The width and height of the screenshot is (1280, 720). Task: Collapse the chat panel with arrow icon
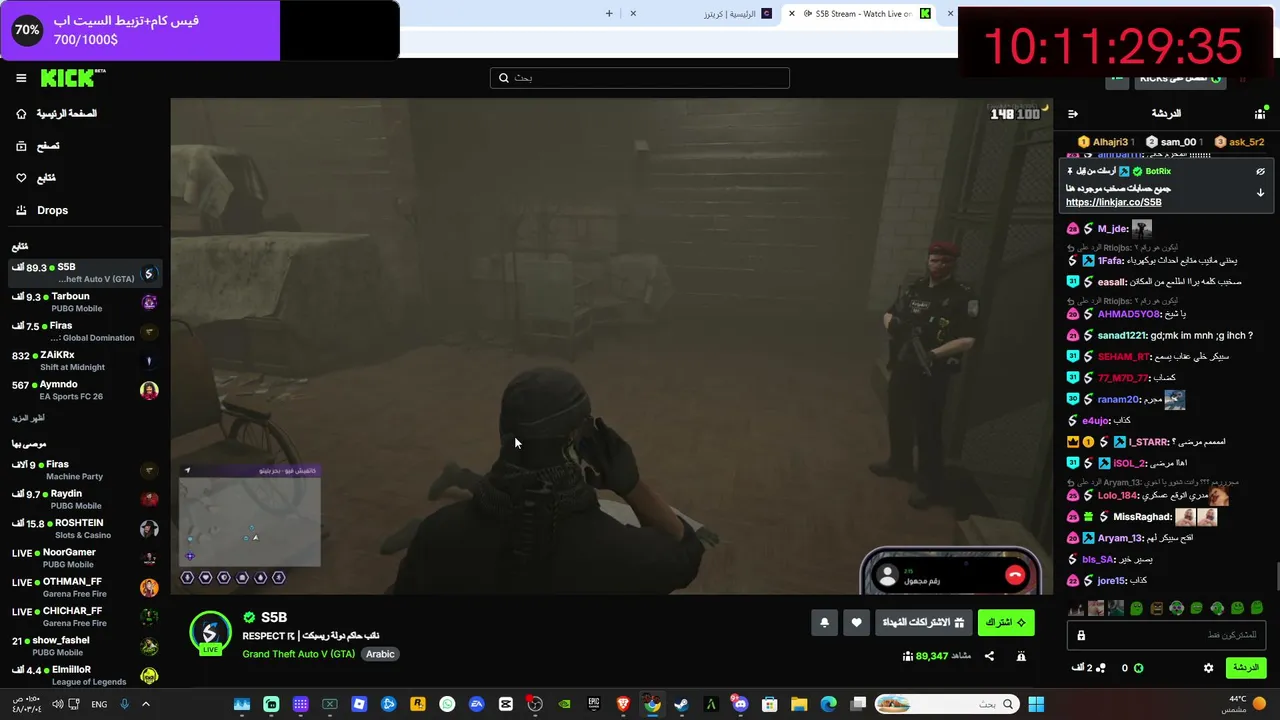tap(1073, 114)
